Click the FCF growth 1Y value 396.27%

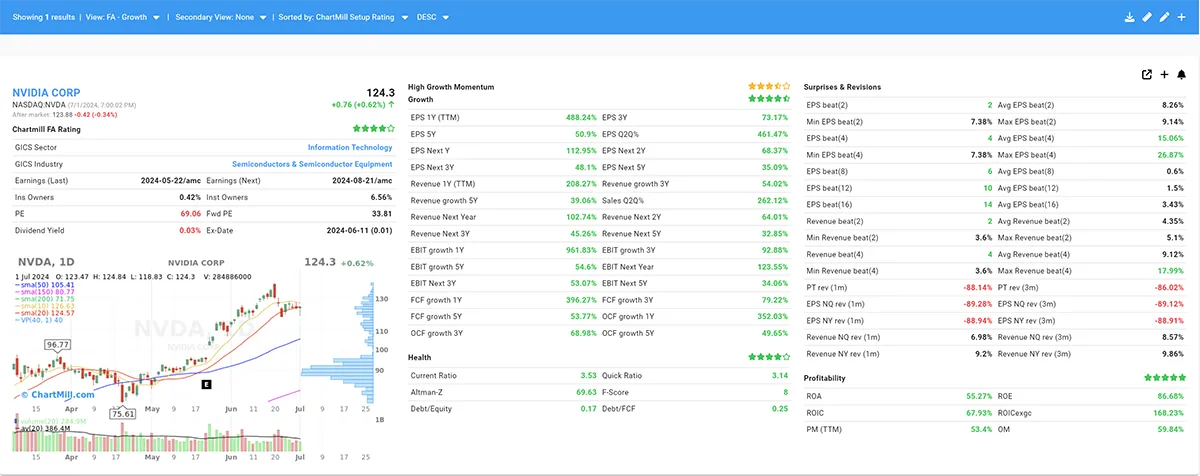[579, 299]
